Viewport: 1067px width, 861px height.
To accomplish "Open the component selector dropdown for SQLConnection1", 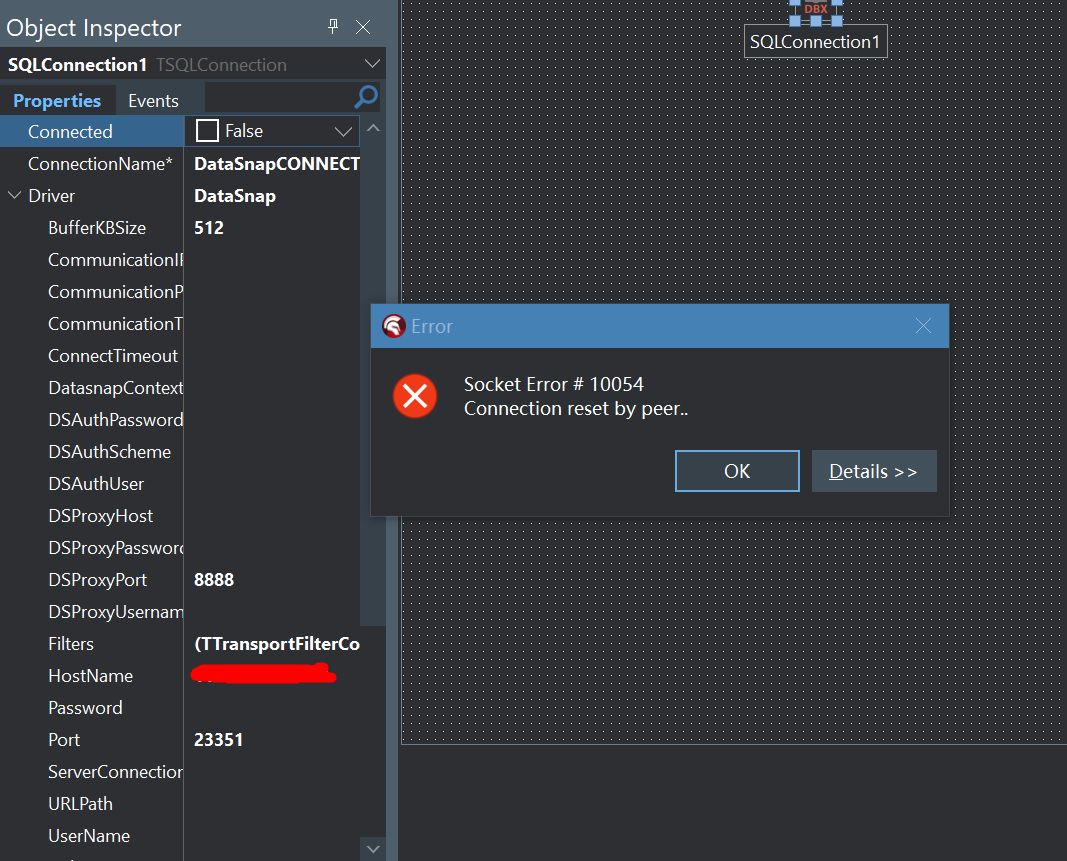I will click(372, 64).
